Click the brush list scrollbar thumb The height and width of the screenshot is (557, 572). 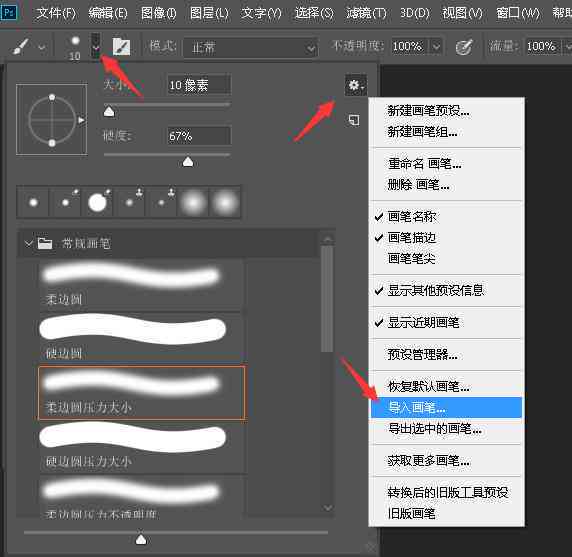click(x=327, y=299)
